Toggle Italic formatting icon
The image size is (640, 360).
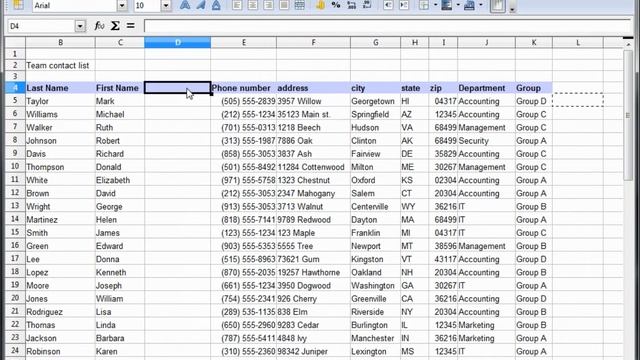200,5
